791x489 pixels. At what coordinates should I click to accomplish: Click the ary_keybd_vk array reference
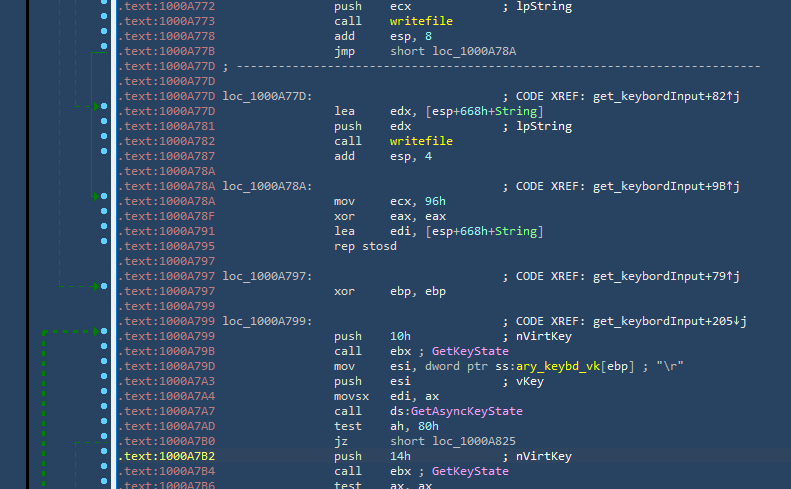(x=558, y=366)
